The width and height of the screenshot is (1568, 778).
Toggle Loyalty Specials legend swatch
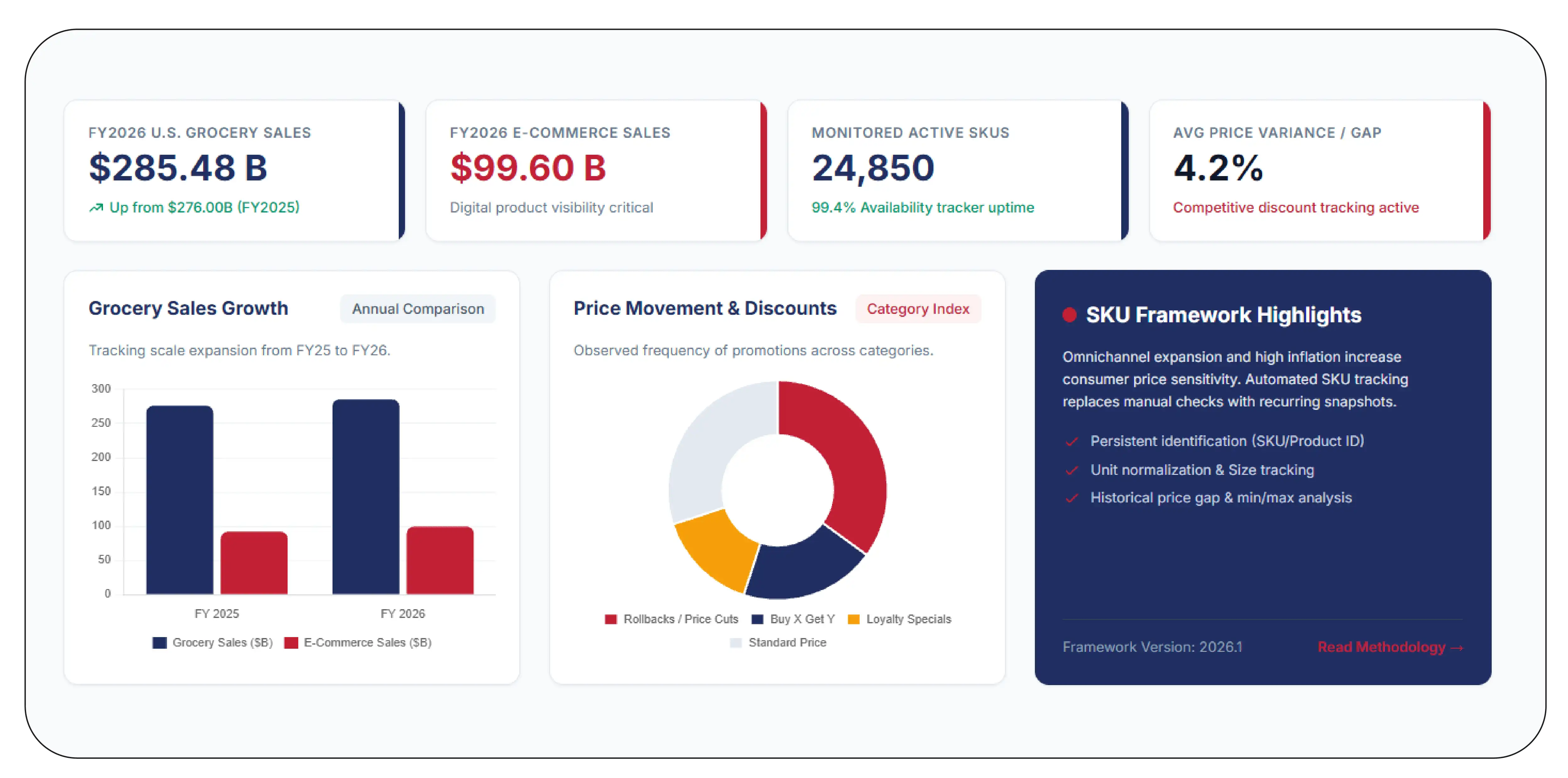pos(853,619)
